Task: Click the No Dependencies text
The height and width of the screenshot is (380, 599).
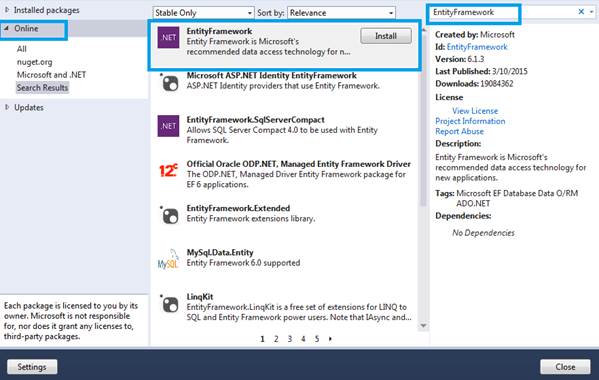Action: tap(483, 233)
